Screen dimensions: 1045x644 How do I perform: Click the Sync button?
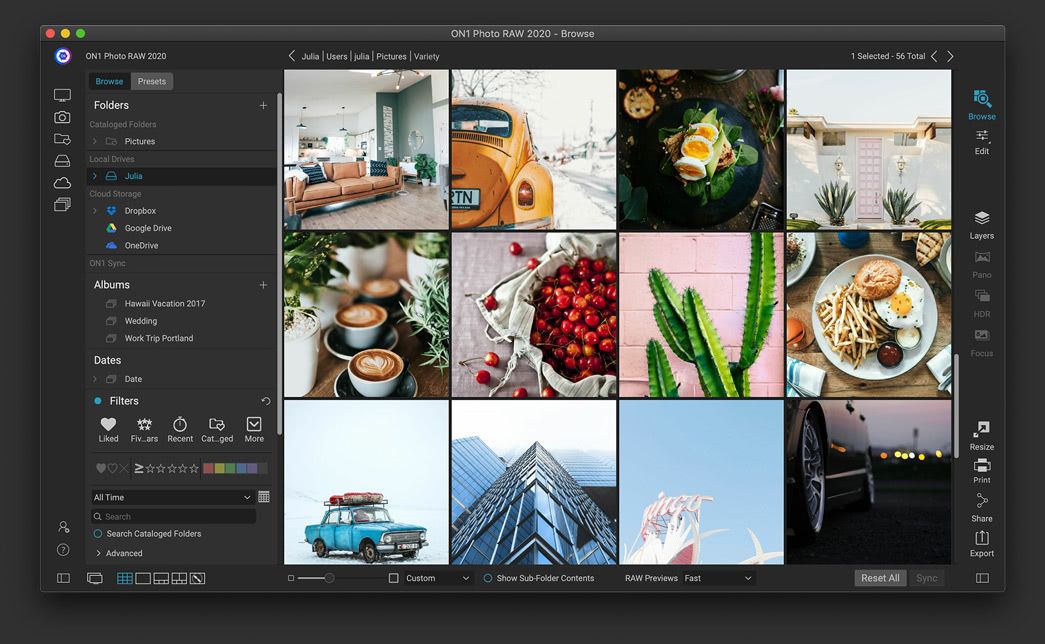(926, 578)
